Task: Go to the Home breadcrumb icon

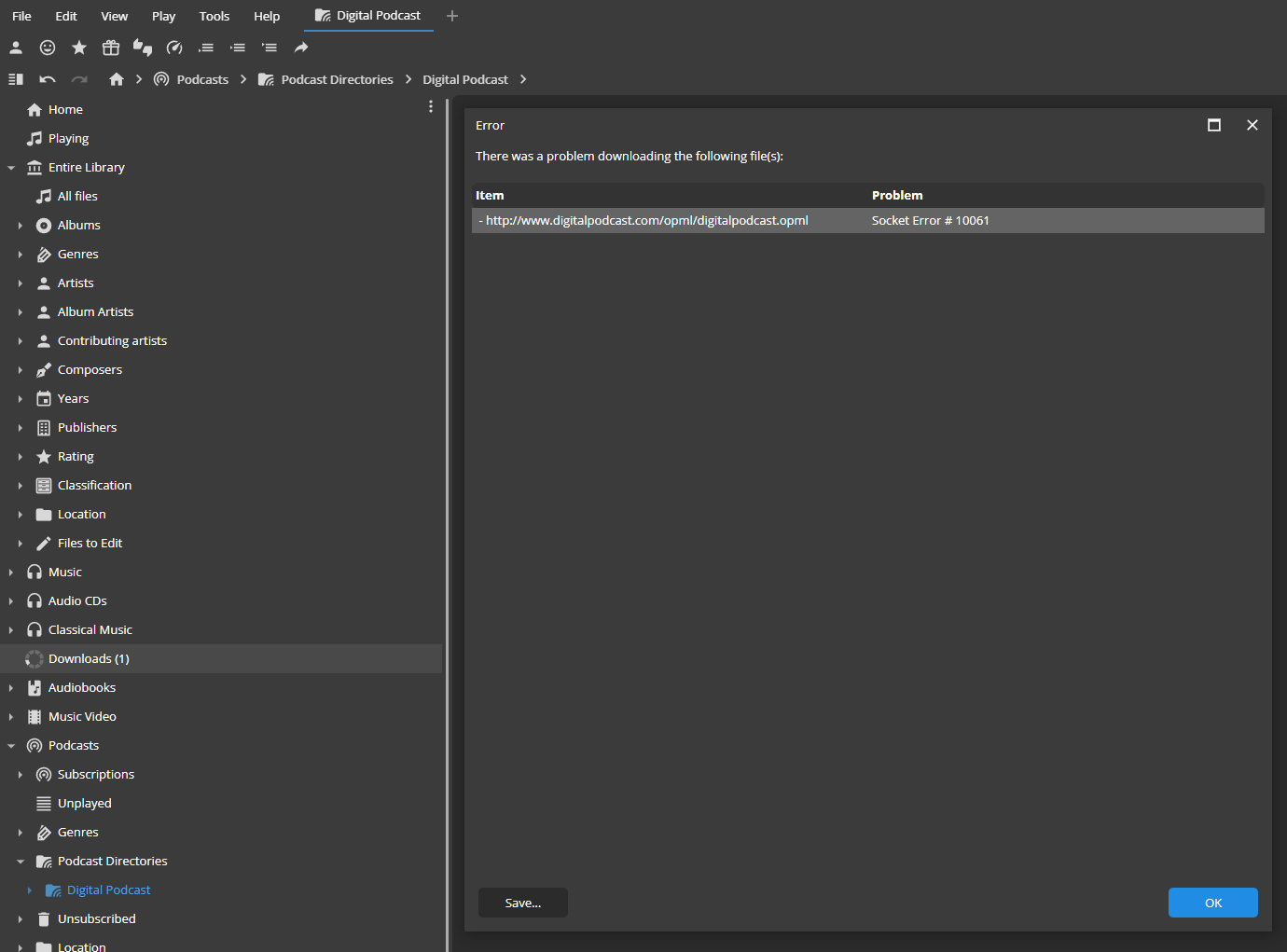Action: click(117, 79)
